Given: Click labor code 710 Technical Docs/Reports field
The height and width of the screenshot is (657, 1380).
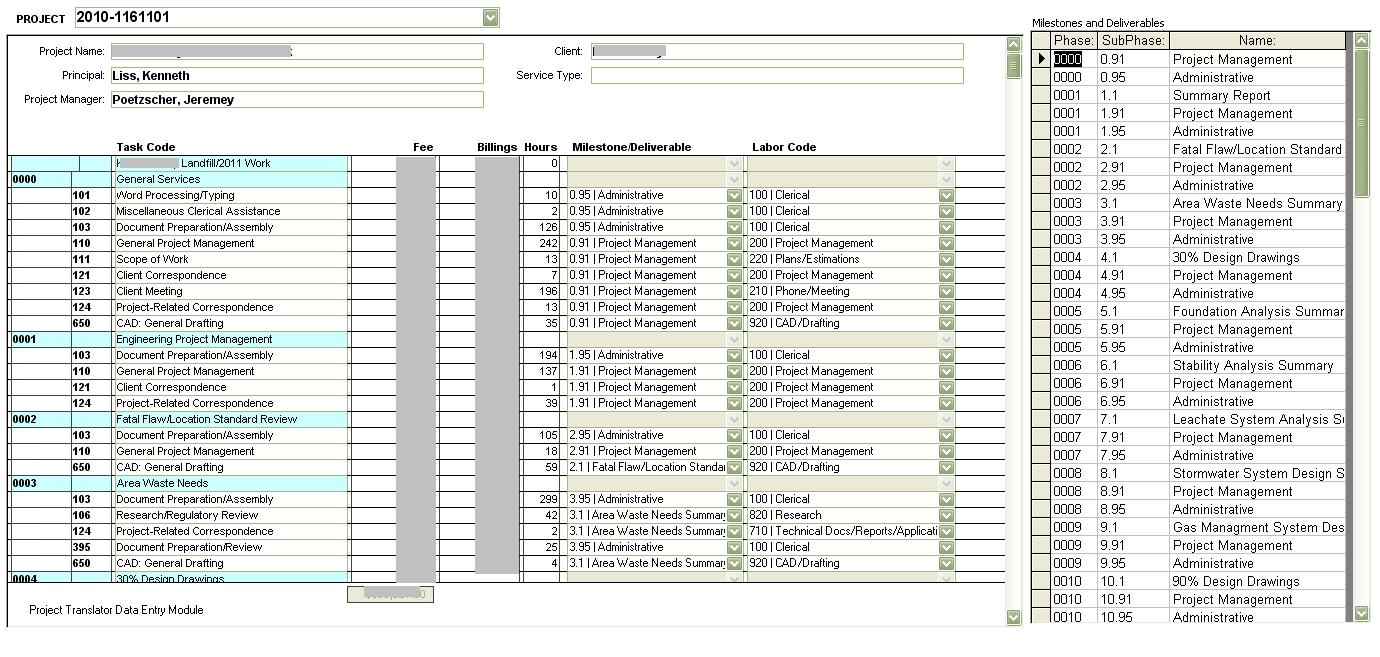Looking at the screenshot, I should click(x=842, y=531).
